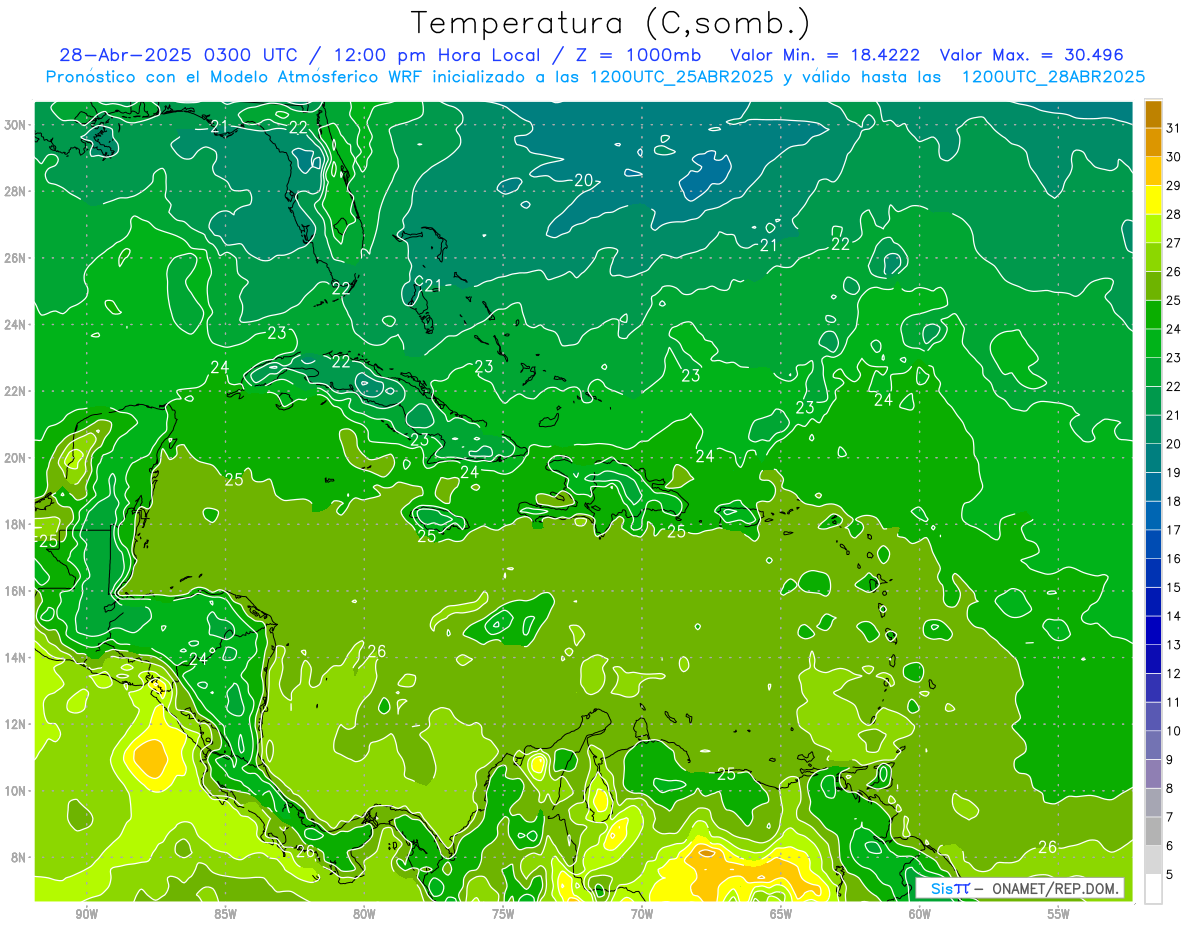This screenshot has height=927, width=1200.
Task: Click the teal legend swatch between 19 and 20
Action: point(1153,458)
